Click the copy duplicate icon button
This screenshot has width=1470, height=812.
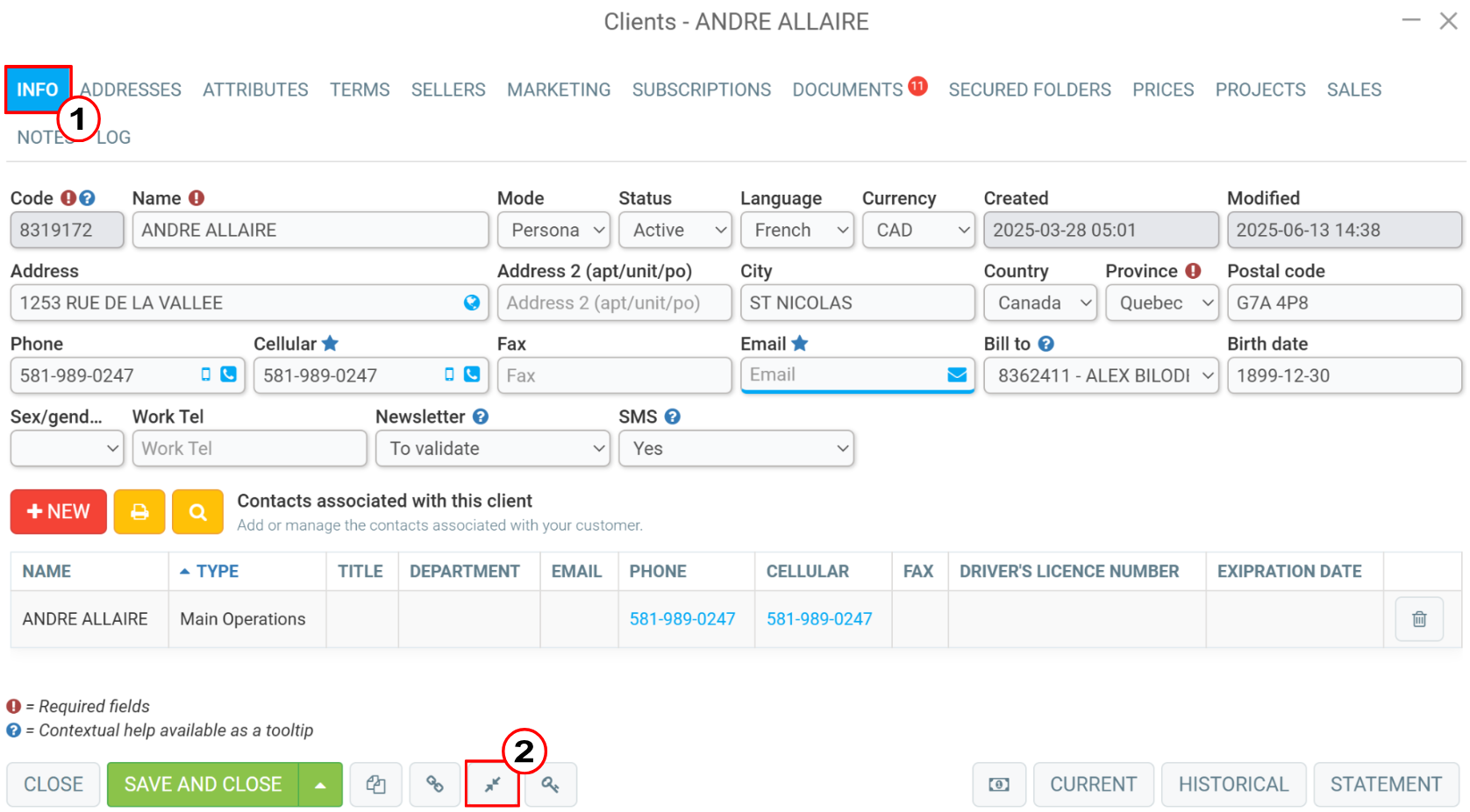click(376, 784)
